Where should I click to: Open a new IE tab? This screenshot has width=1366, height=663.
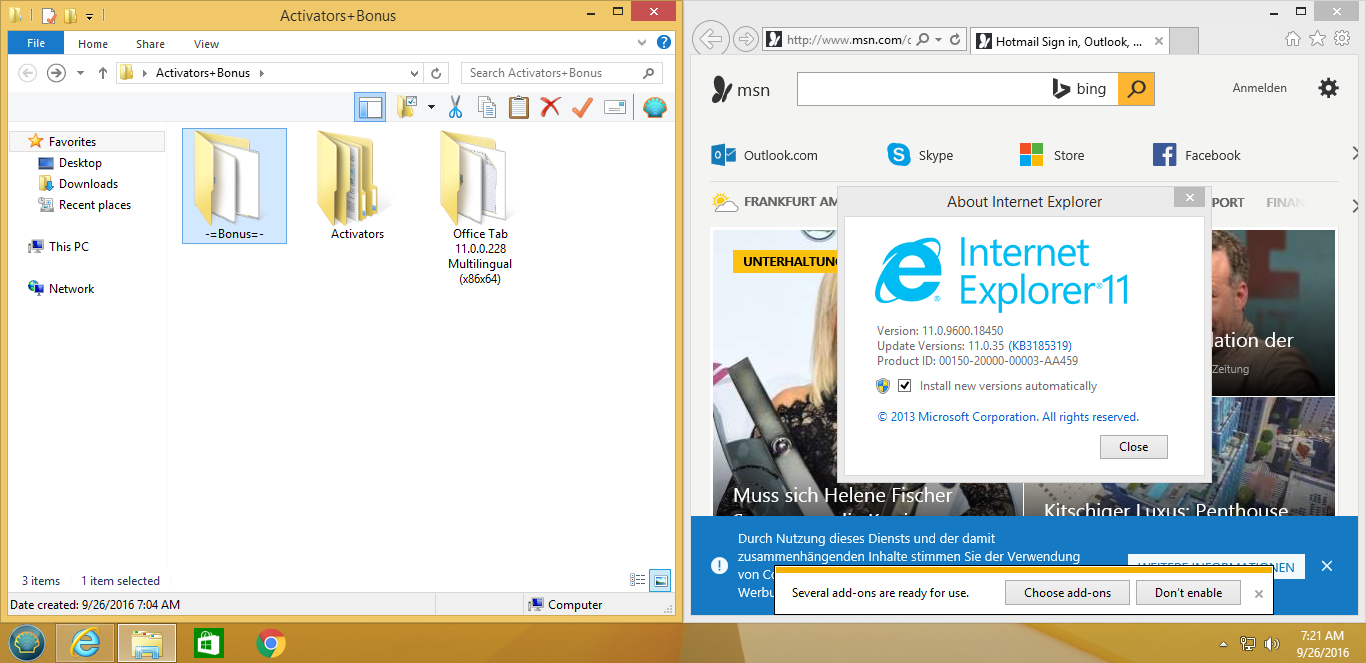point(1184,41)
